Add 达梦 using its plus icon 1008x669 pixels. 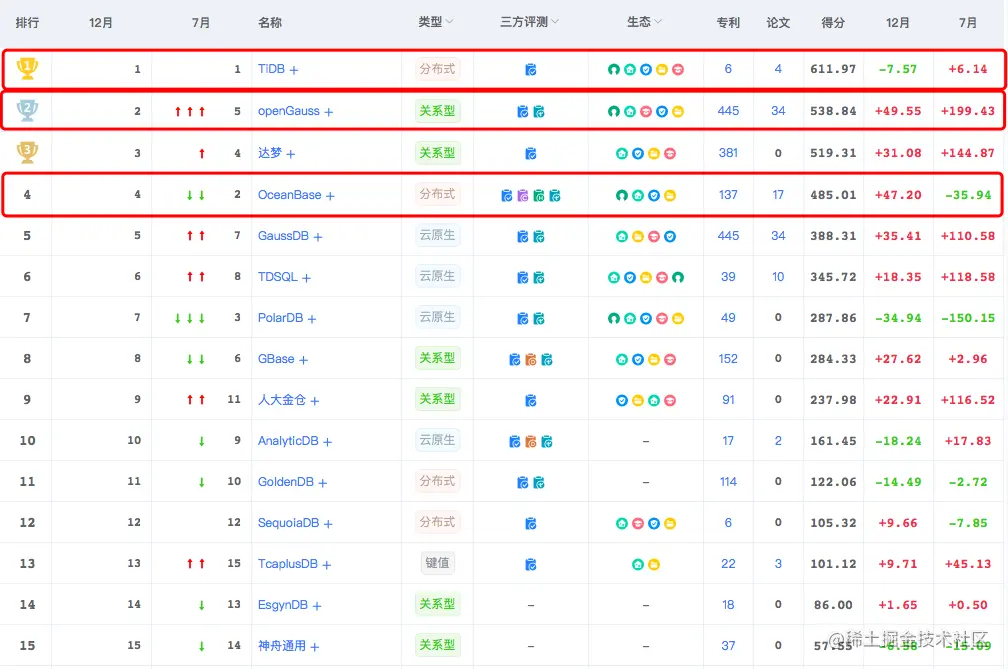(x=291, y=154)
